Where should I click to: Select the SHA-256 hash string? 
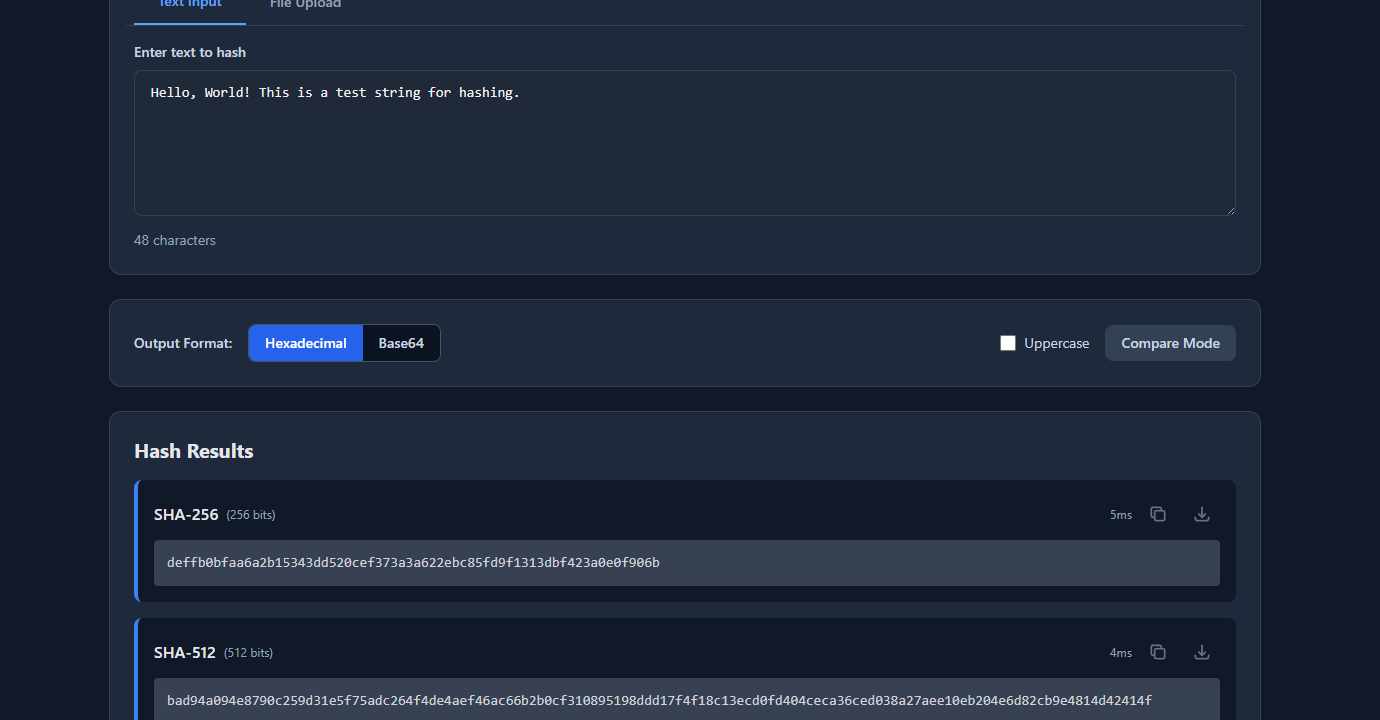click(x=413, y=563)
